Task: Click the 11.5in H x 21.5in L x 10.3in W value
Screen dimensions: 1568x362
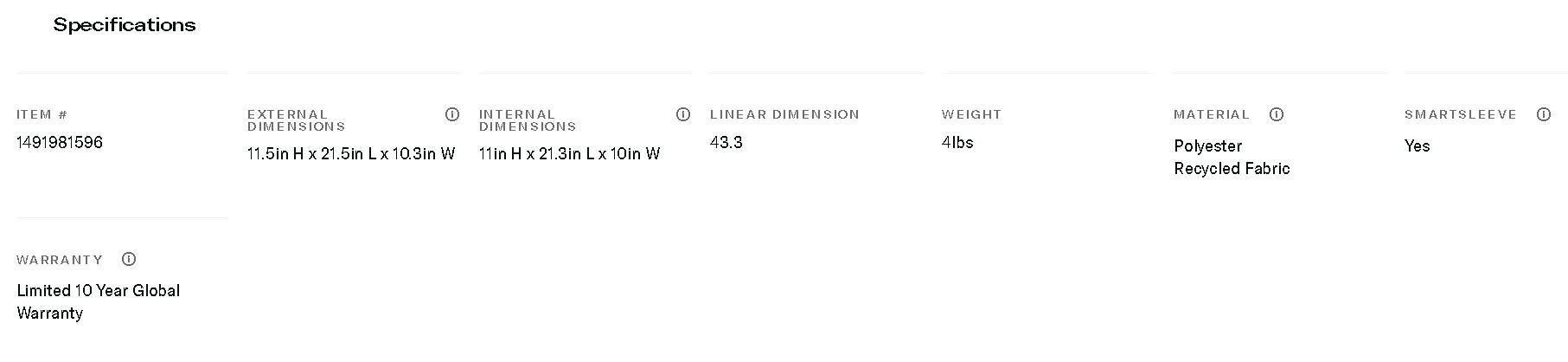Action: [351, 154]
